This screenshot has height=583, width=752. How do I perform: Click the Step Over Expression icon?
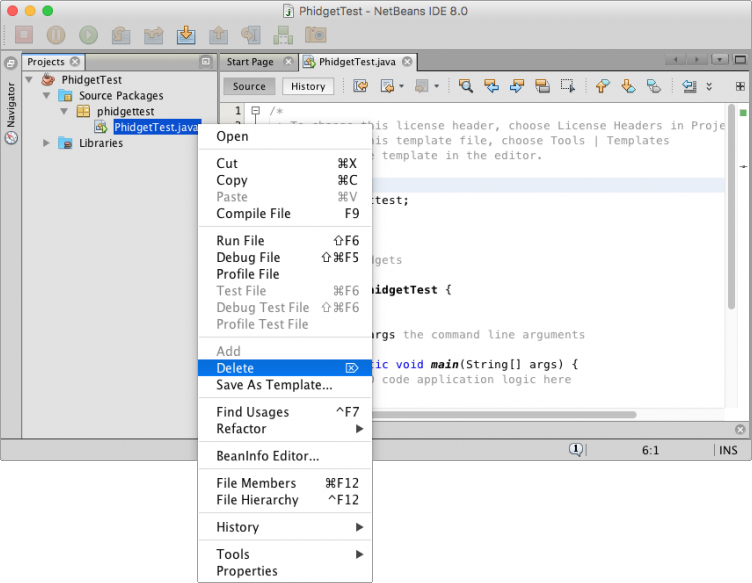153,35
